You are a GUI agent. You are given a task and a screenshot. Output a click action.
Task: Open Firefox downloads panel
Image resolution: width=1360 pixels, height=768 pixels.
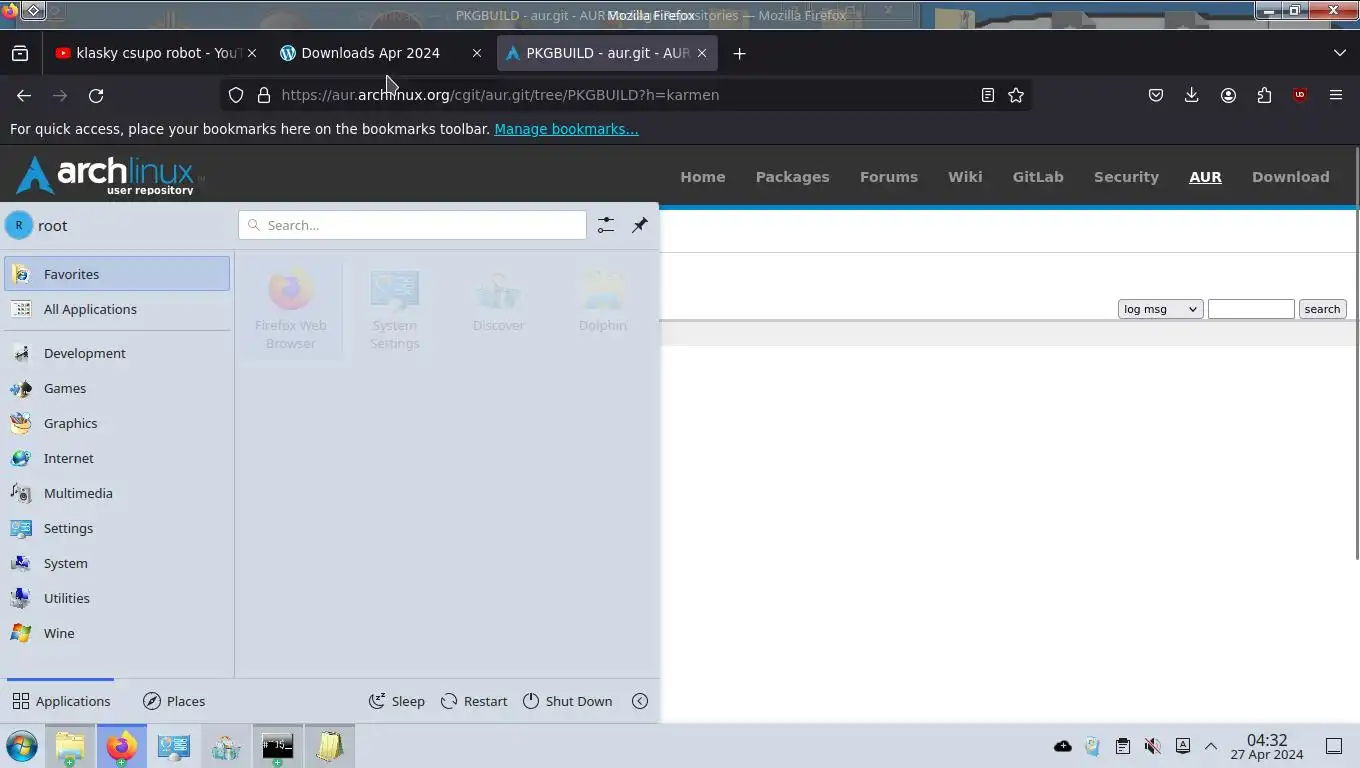tap(1192, 95)
